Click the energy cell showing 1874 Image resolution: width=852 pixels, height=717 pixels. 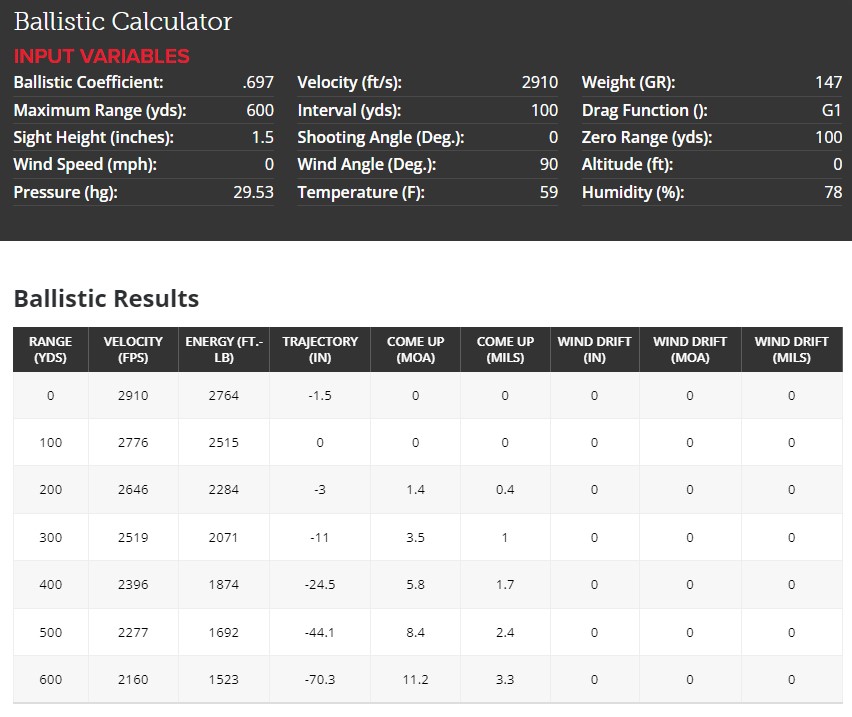pos(223,584)
